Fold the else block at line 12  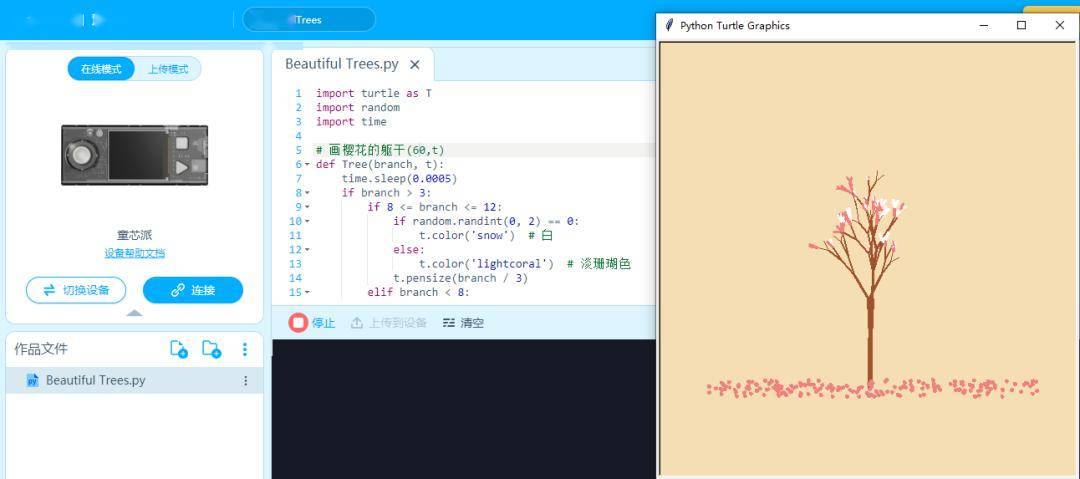[x=307, y=250]
